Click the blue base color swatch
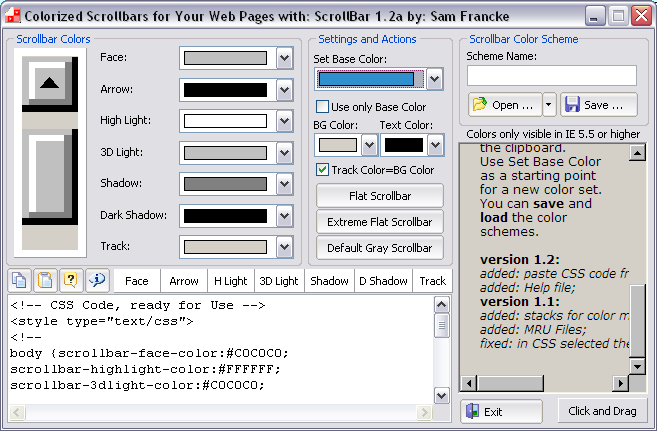 [x=366, y=79]
